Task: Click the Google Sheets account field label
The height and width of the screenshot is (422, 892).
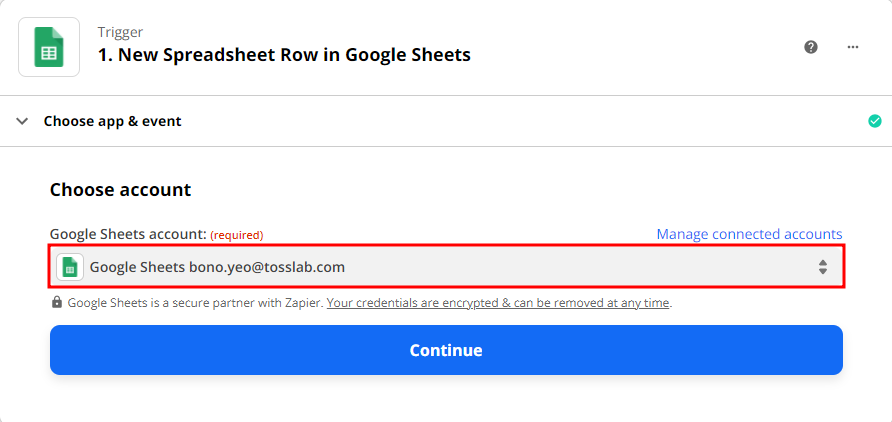Action: tap(127, 234)
